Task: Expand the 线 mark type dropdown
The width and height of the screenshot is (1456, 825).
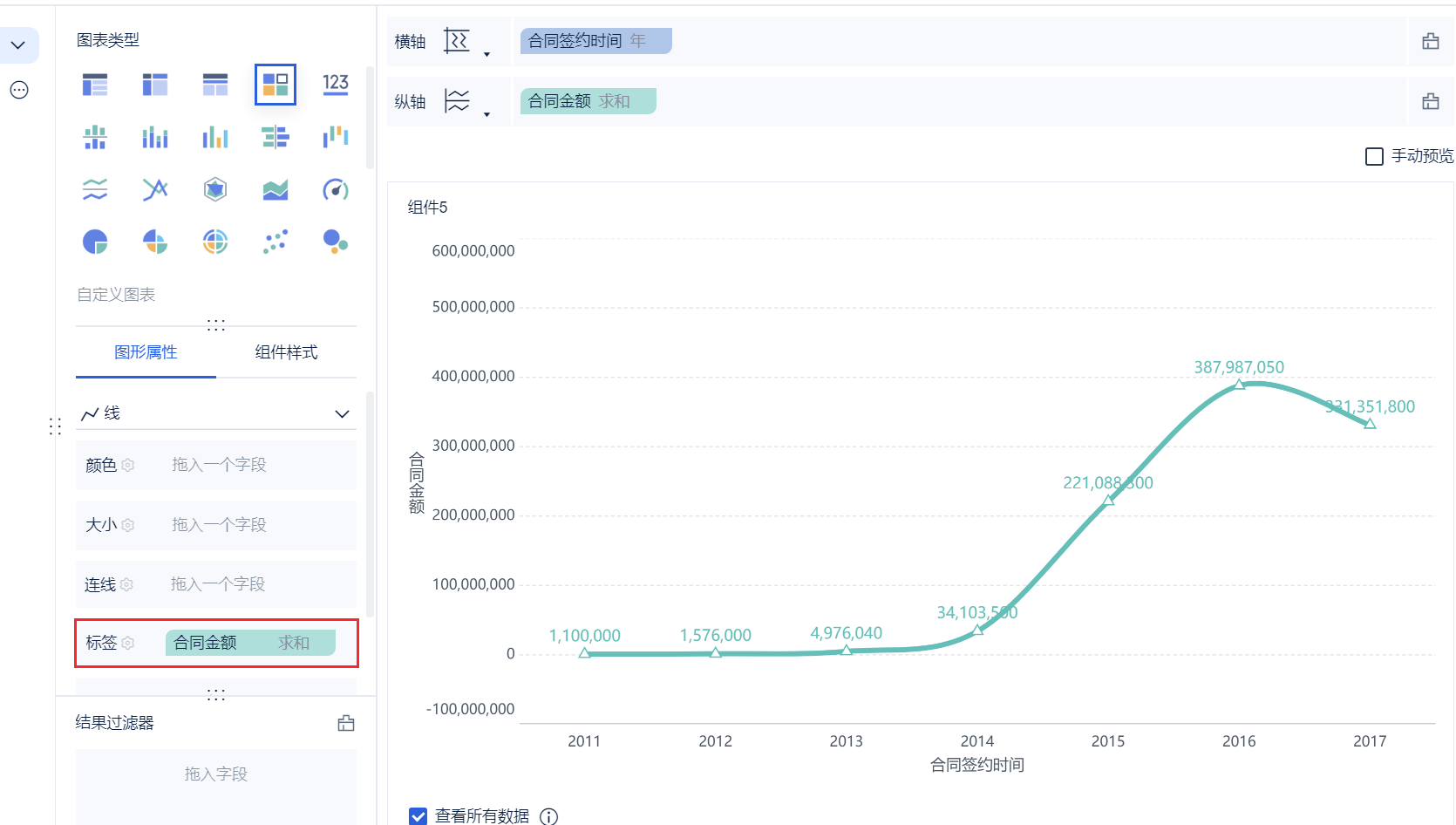Action: click(x=342, y=413)
